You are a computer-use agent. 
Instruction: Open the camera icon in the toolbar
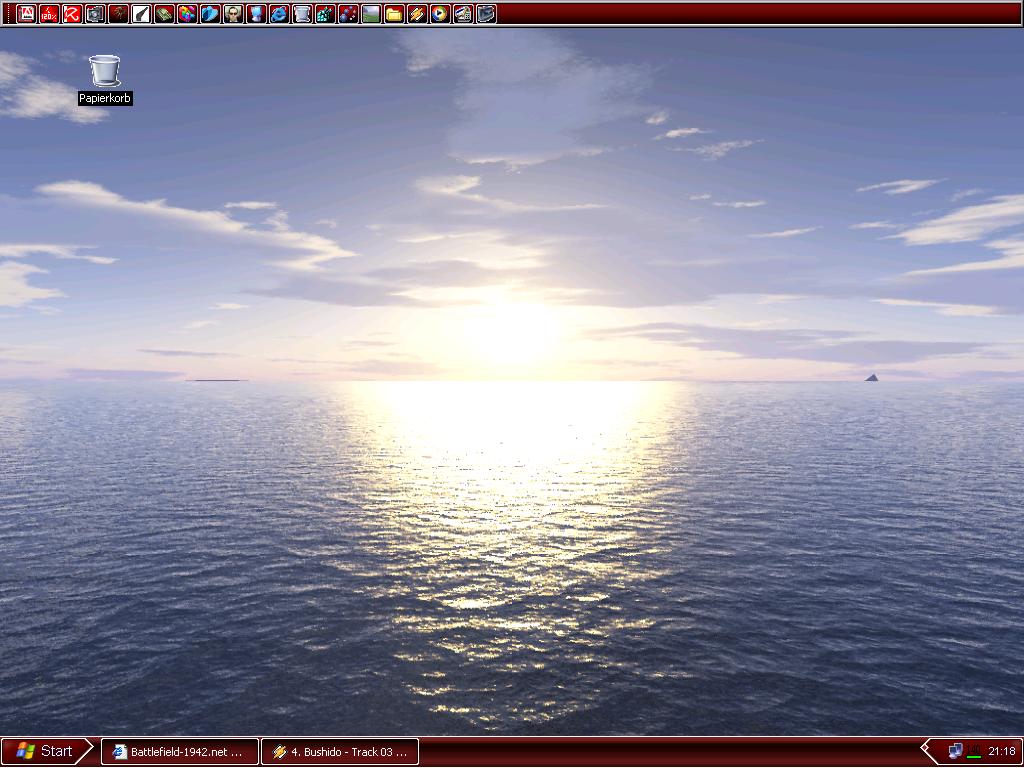[x=95, y=14]
